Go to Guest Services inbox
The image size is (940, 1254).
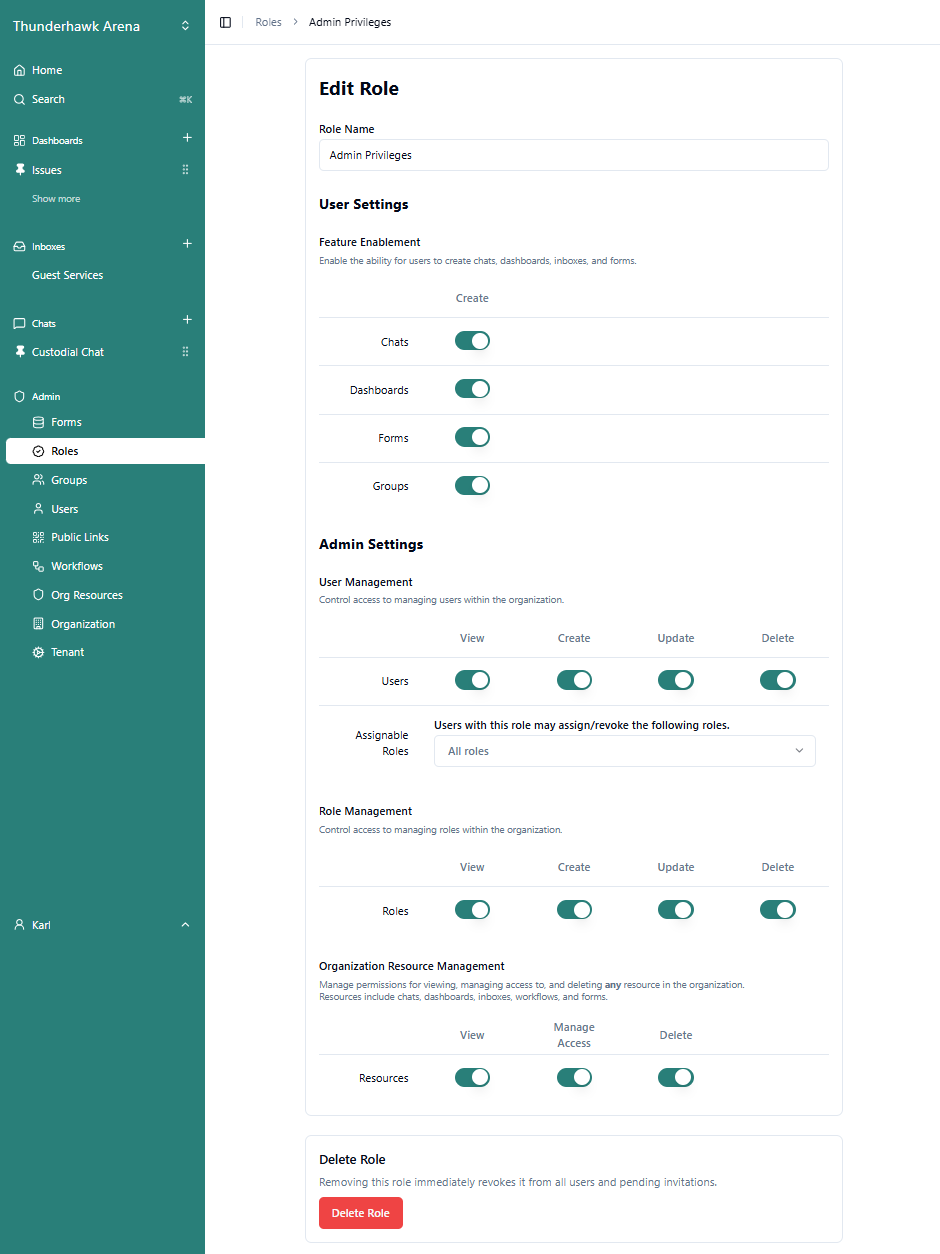coord(67,275)
